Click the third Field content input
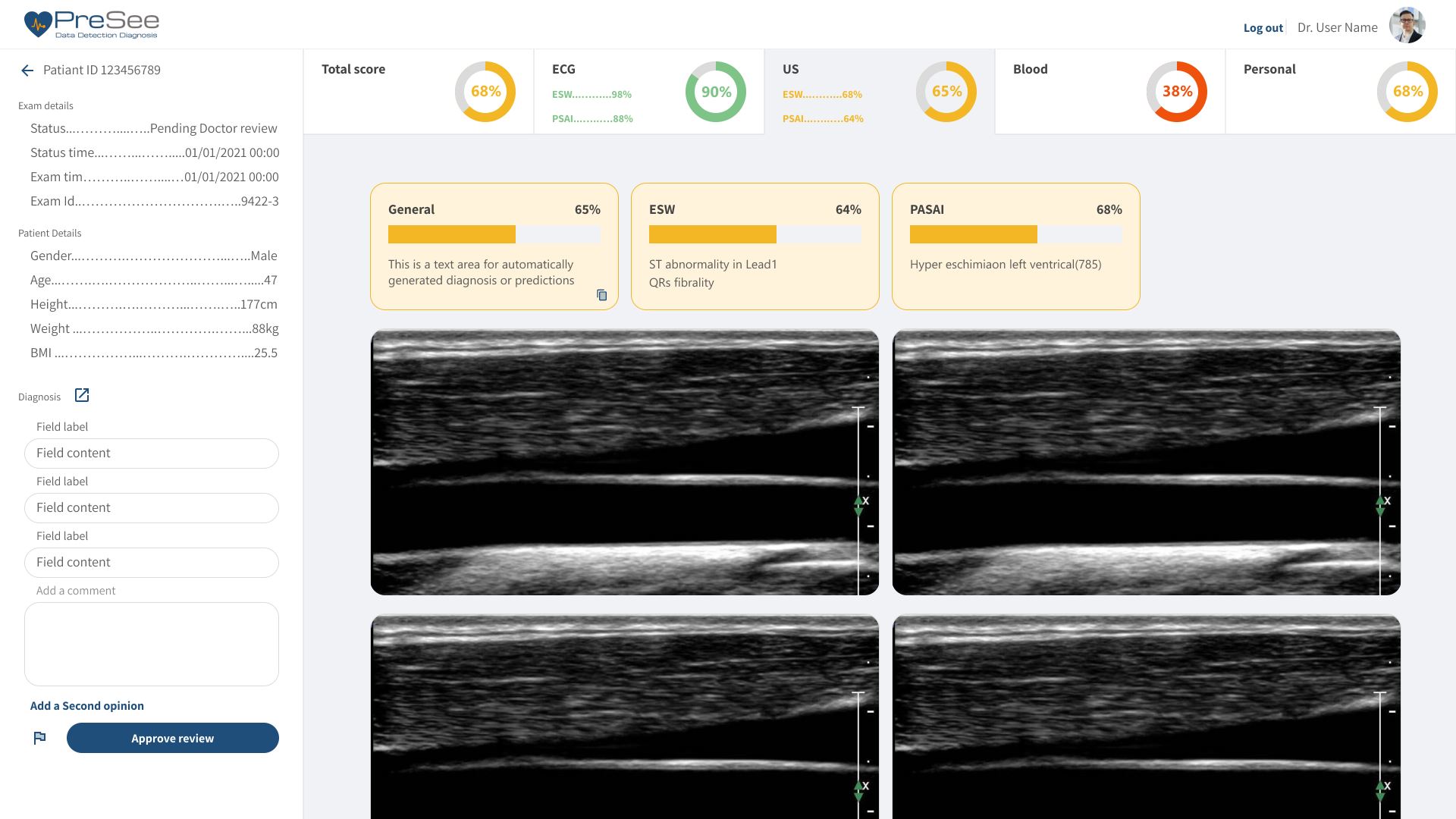 point(152,563)
